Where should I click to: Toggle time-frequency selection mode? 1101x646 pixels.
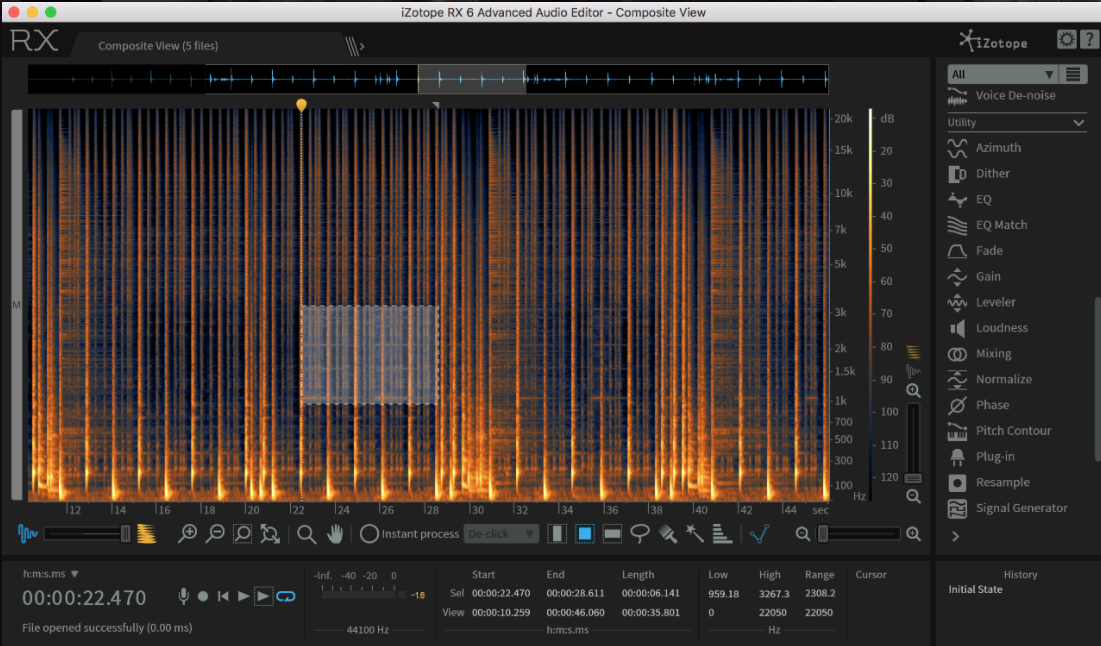pyautogui.click(x=585, y=534)
